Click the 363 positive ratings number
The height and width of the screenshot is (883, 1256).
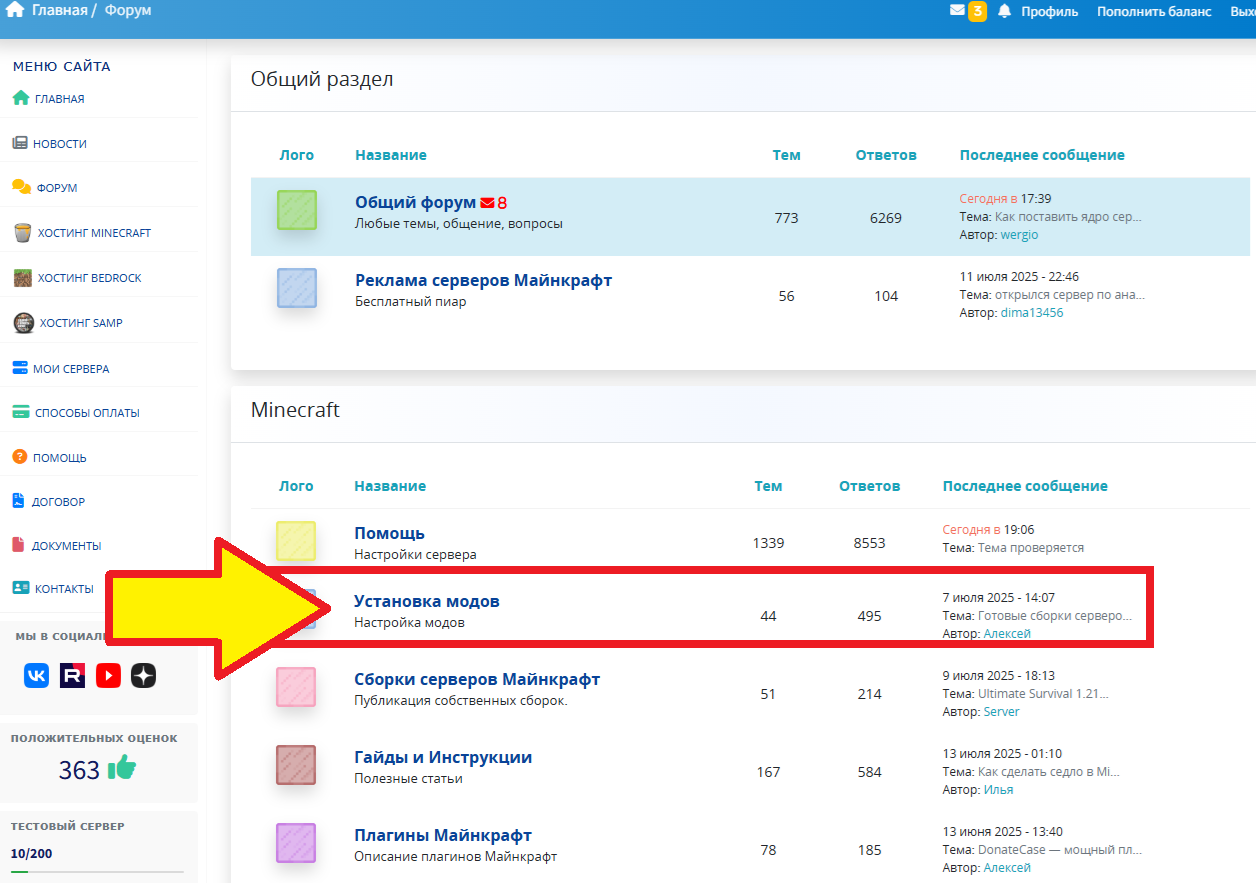pos(79,770)
